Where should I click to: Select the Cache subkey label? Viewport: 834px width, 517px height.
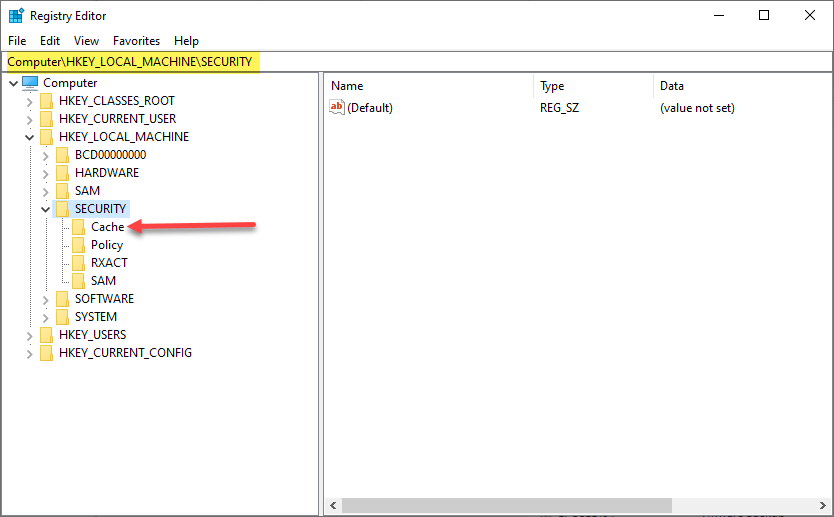107,227
